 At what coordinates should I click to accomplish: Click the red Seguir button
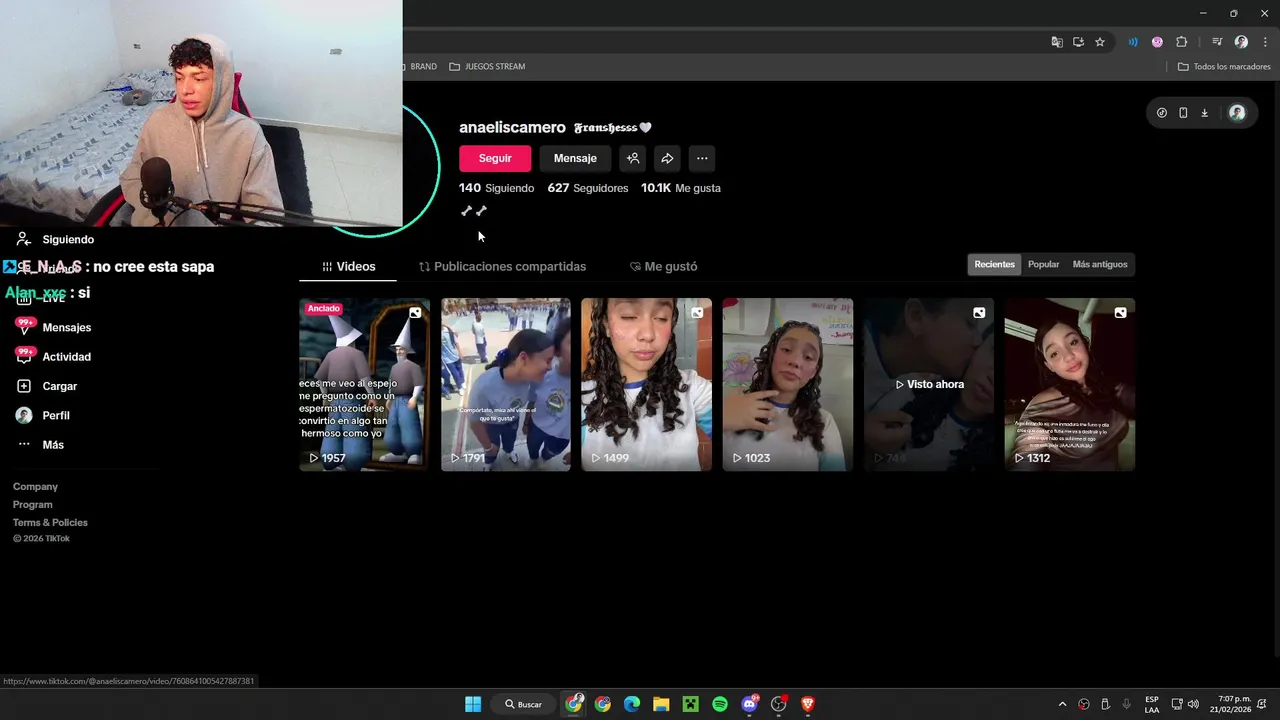[x=495, y=158]
